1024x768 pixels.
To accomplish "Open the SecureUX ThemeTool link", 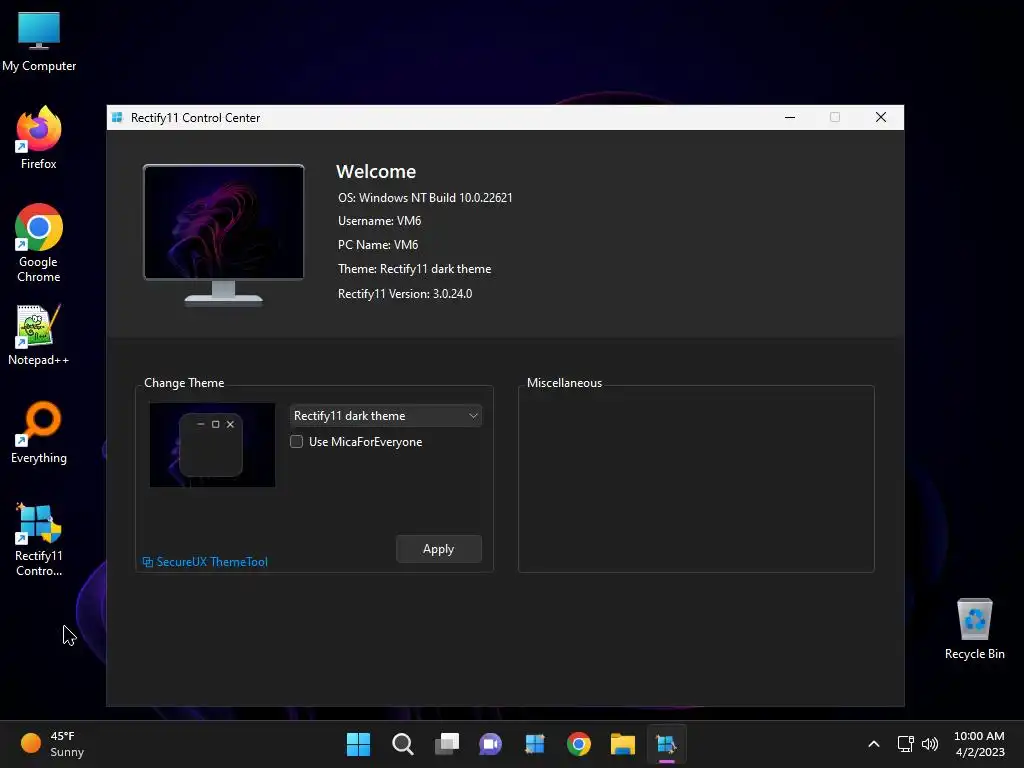I will tap(205, 562).
